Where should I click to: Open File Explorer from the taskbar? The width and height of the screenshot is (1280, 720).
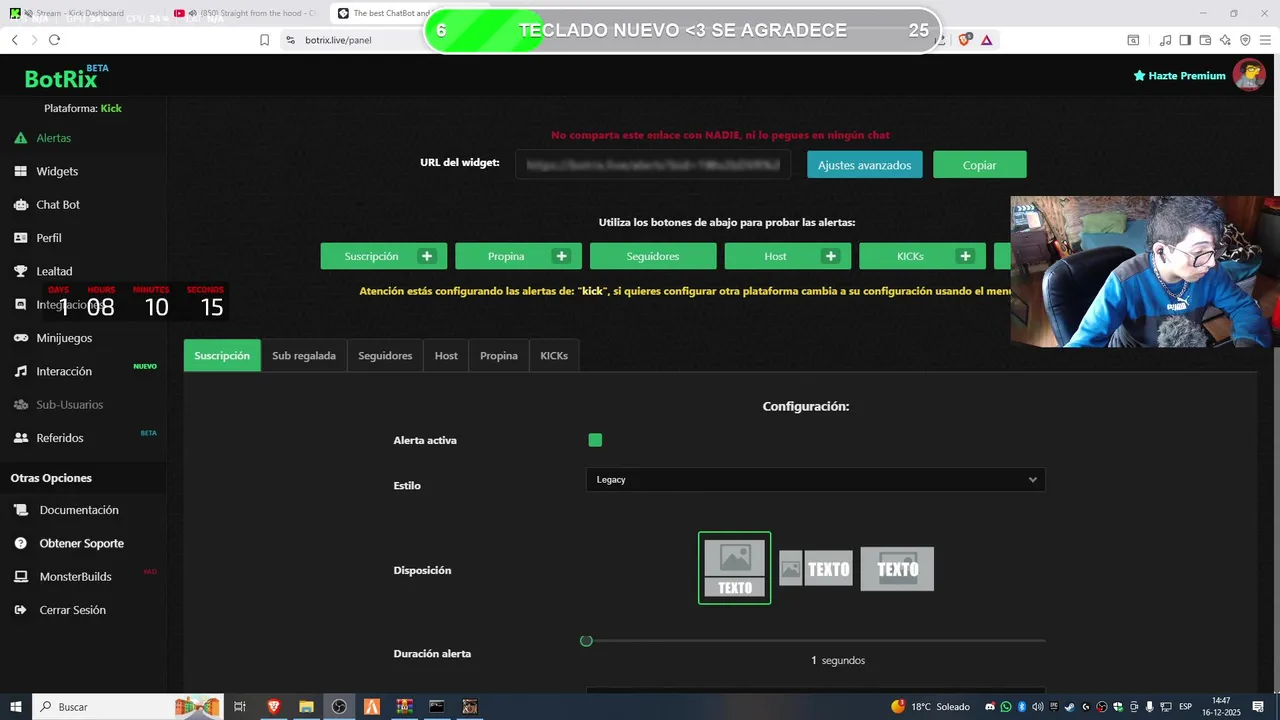pos(306,707)
